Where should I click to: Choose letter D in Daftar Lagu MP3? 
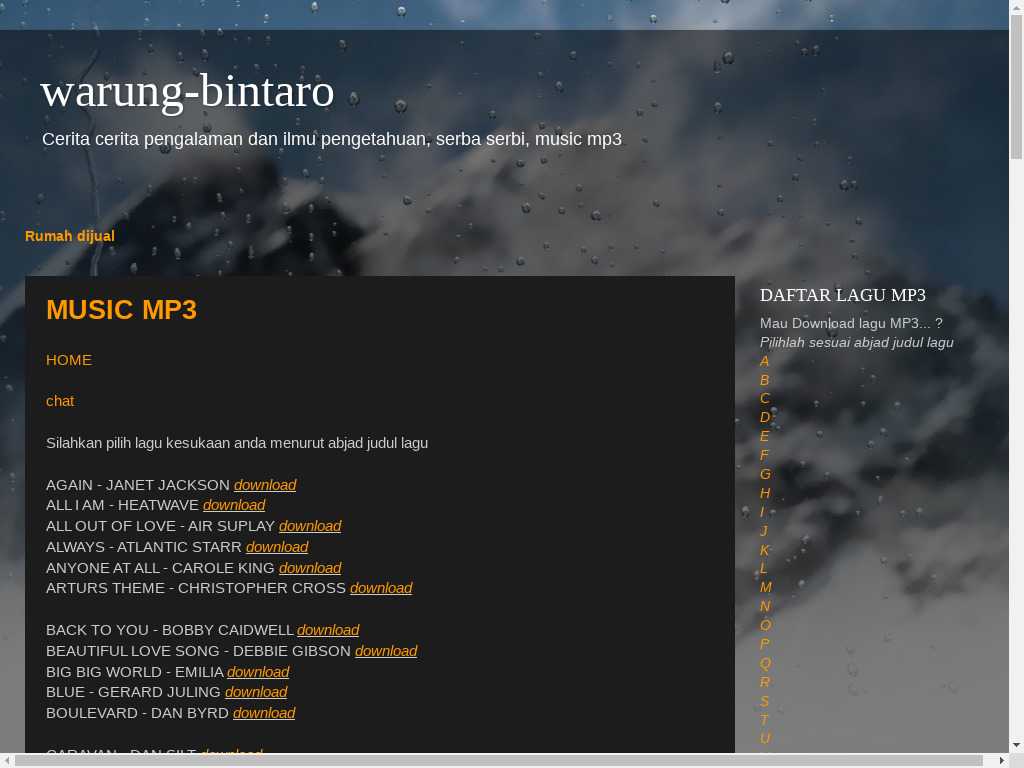pyautogui.click(x=765, y=417)
